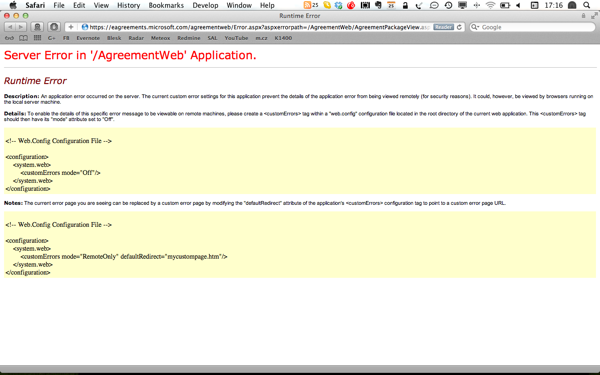Open the Radar bookmark
600x375 pixels.
tap(136, 38)
